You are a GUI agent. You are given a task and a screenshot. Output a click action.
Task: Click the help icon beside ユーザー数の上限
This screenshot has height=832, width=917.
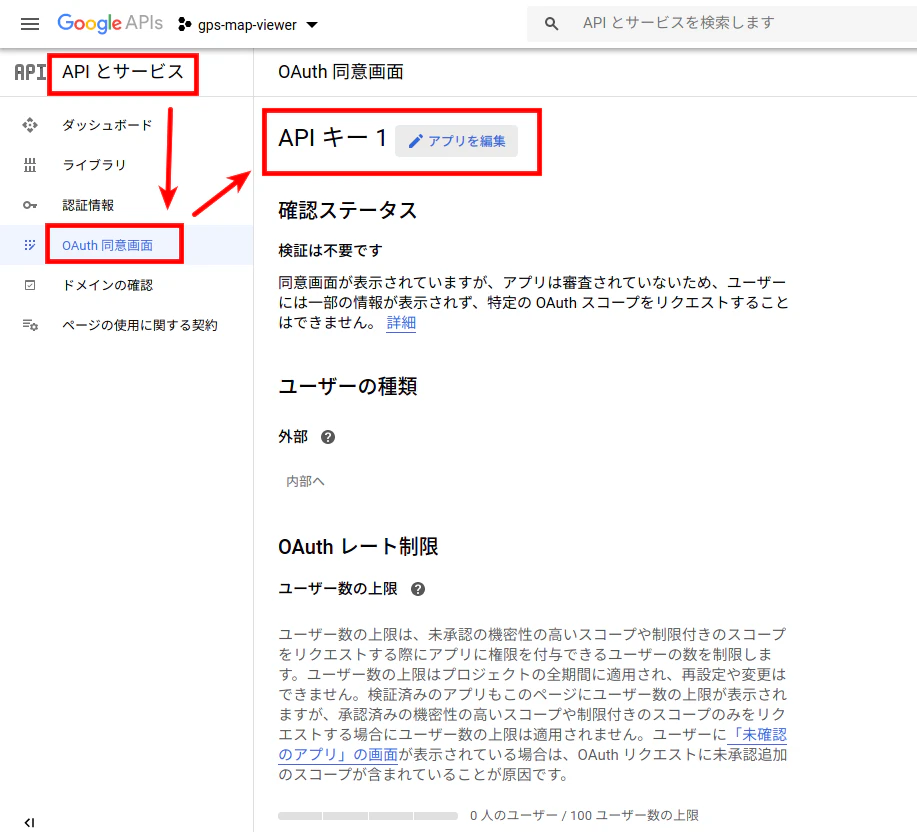tap(418, 589)
